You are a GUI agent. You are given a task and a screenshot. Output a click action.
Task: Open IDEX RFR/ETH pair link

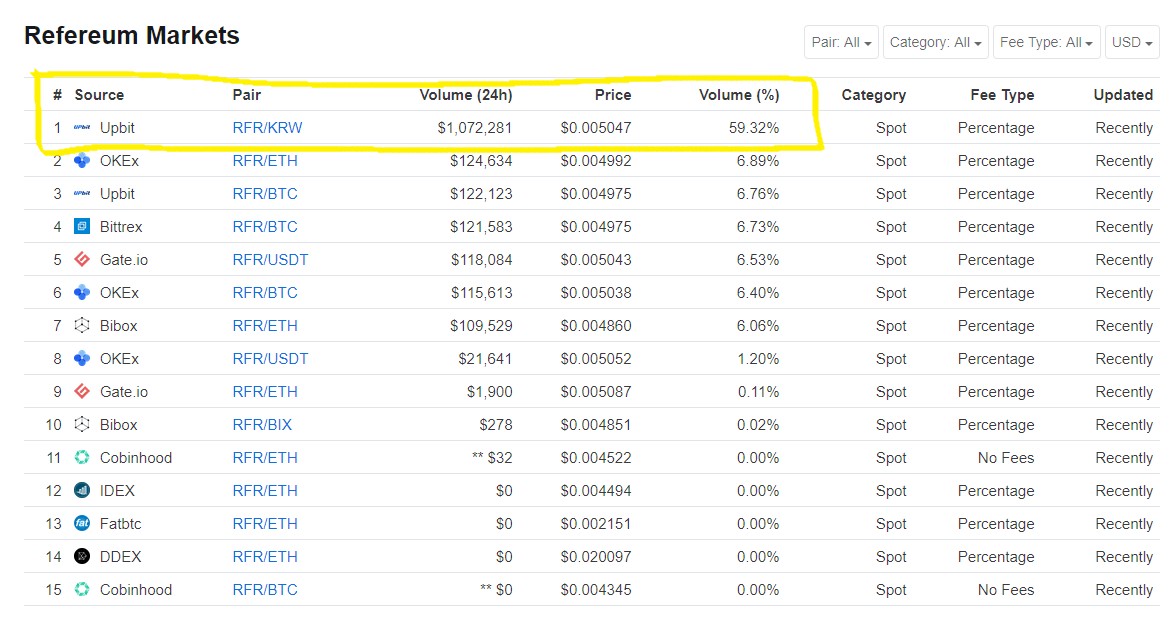tap(265, 491)
